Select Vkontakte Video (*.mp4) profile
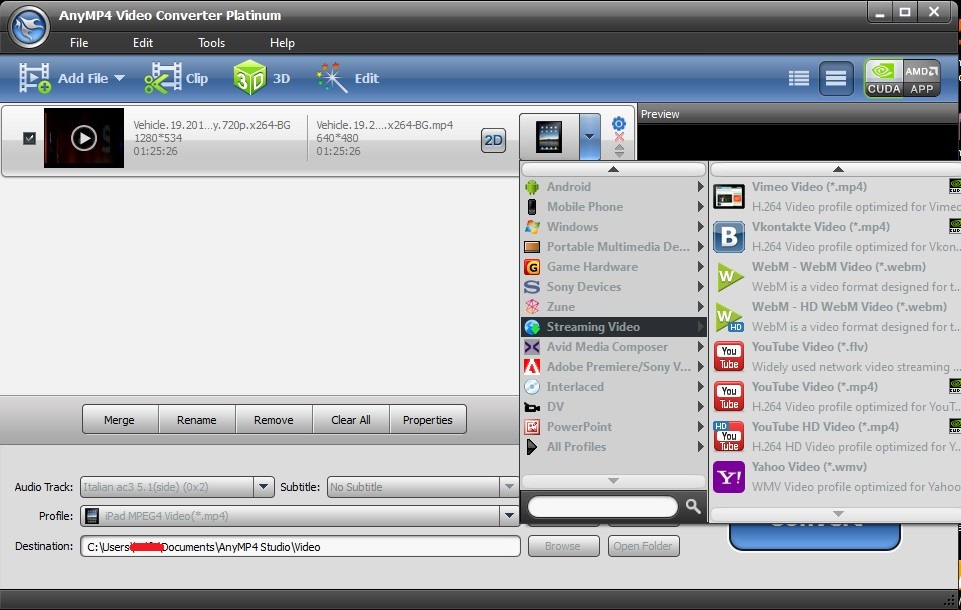Screen dimensions: 961x610 835,237
